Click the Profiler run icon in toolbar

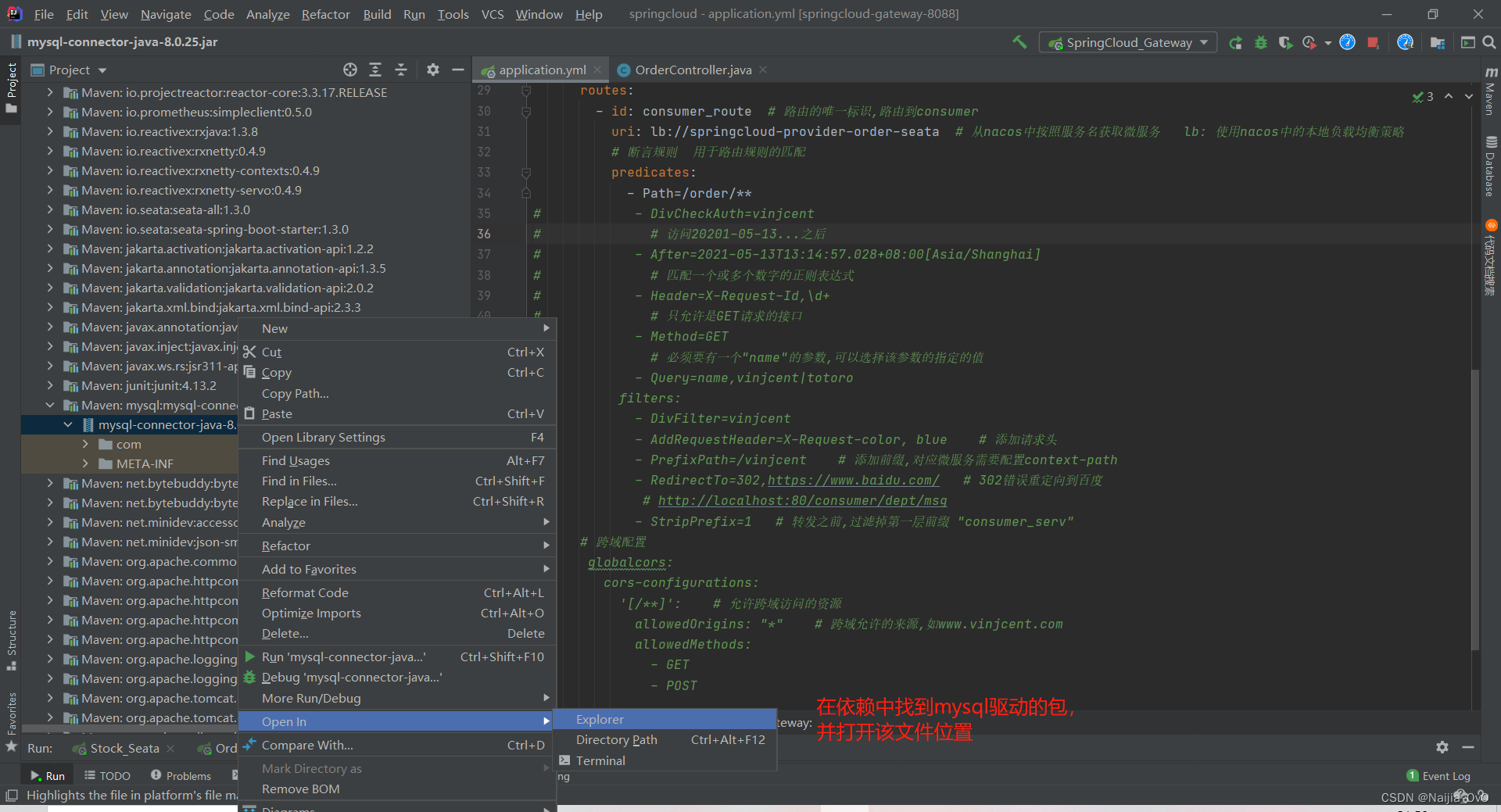click(1309, 42)
